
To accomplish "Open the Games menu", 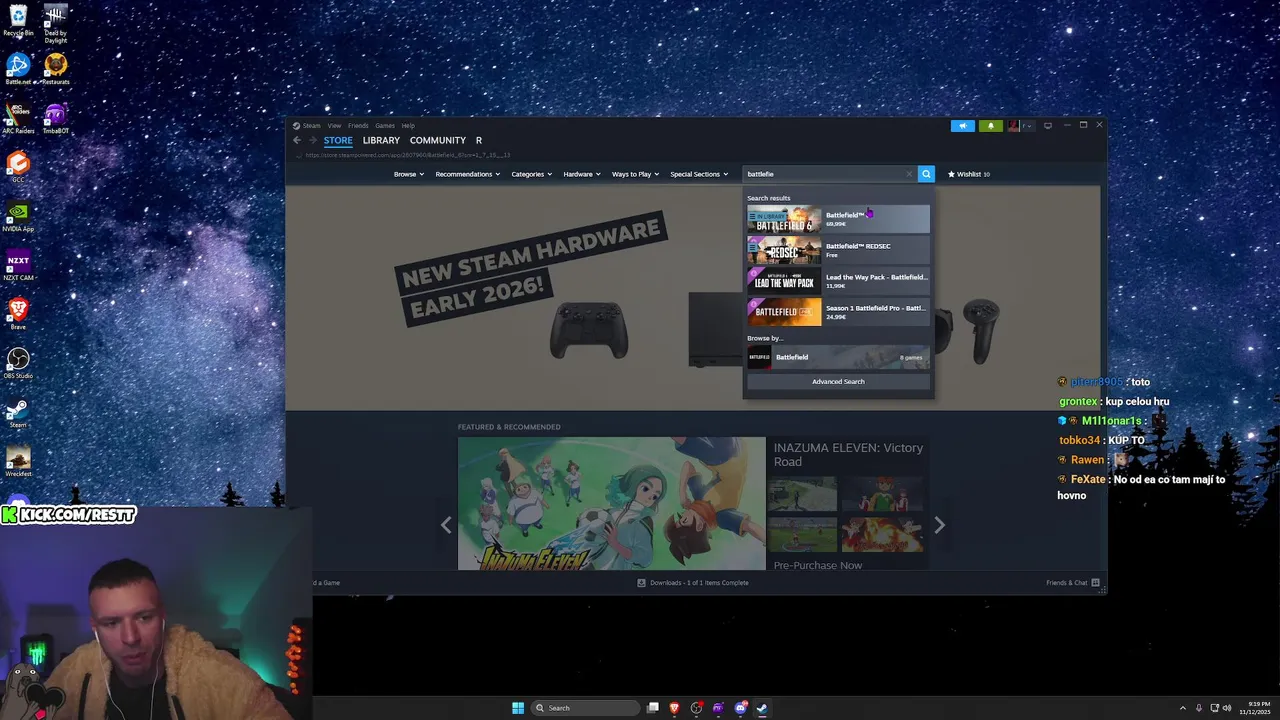I will click(x=385, y=126).
